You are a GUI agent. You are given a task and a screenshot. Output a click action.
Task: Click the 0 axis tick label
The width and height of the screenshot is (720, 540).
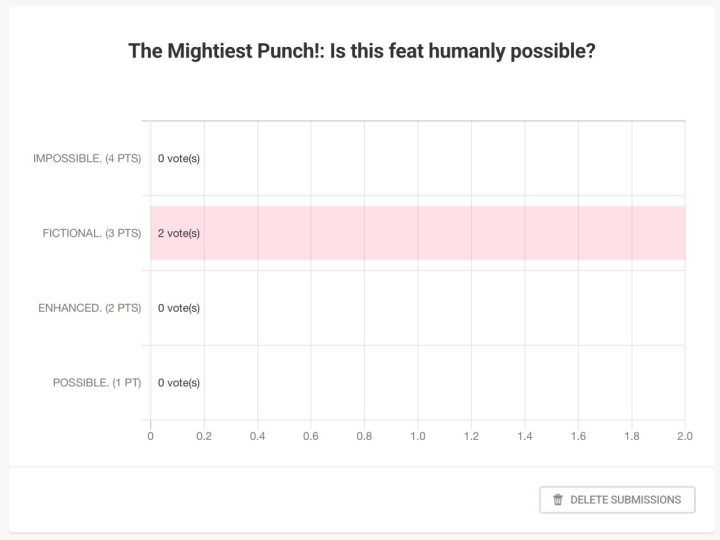click(151, 436)
